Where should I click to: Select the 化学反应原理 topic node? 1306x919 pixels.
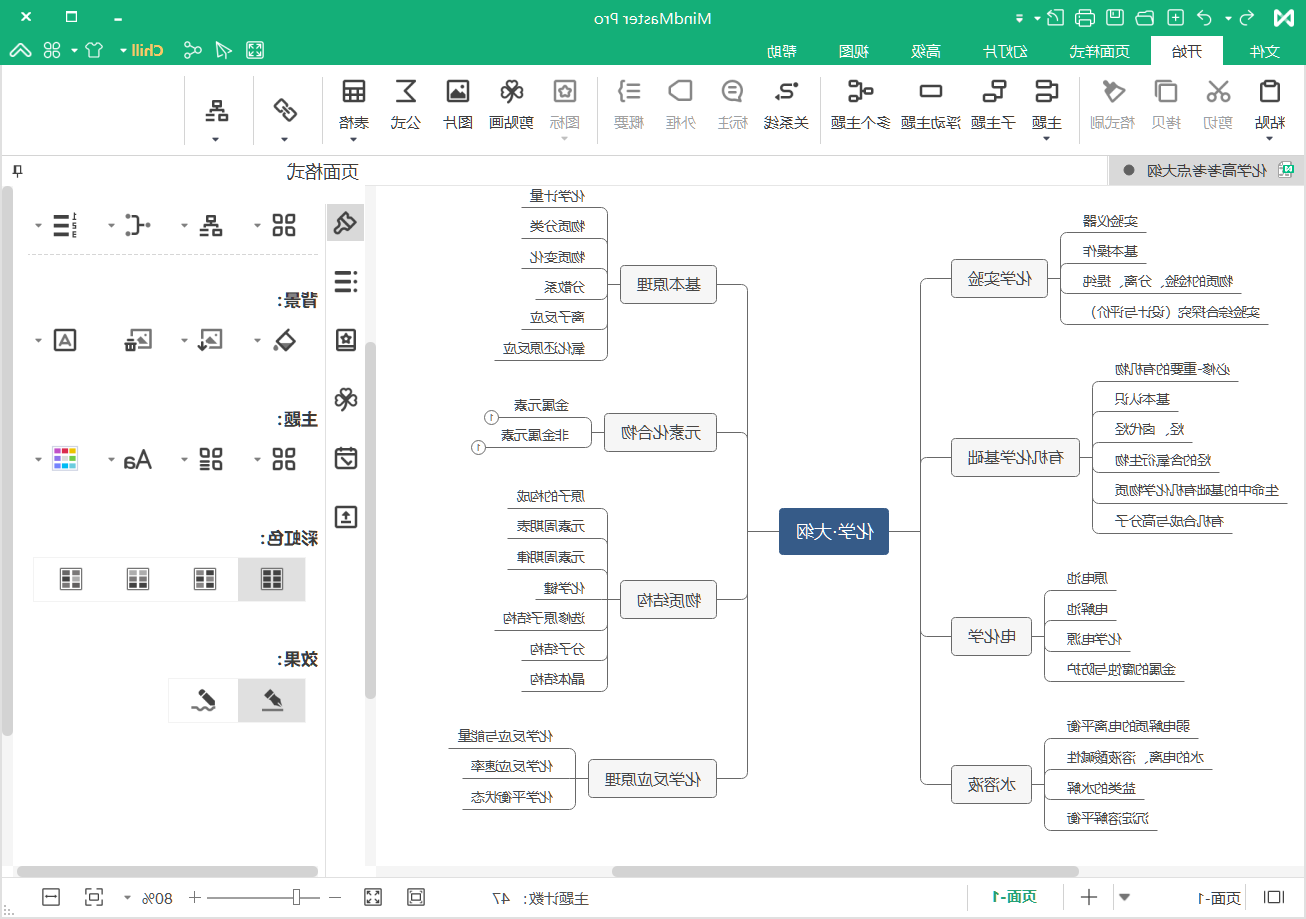tap(653, 778)
